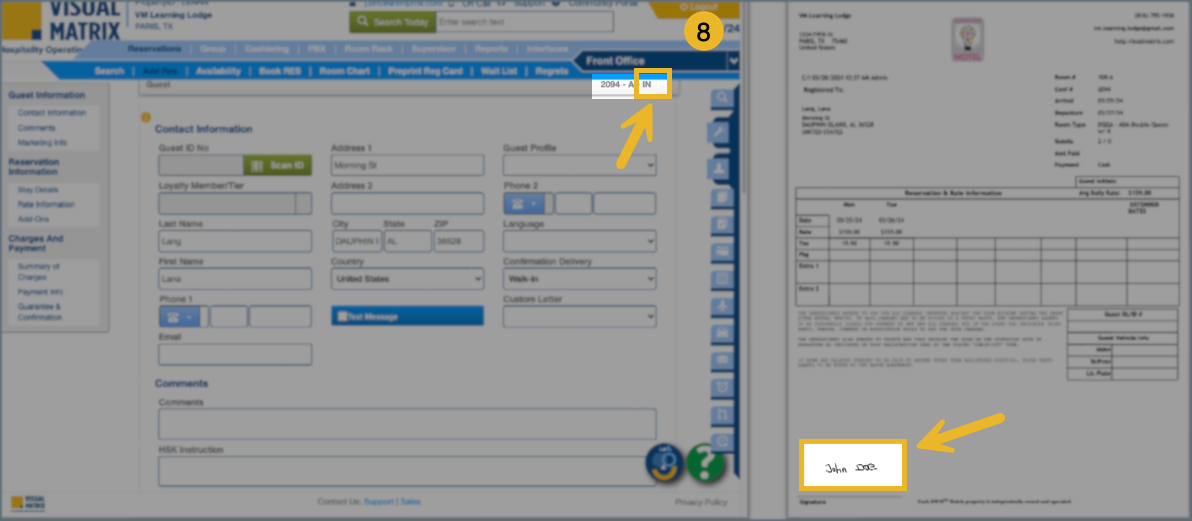Screen dimensions: 1192x521
Task: Click the airplane icon in right sidebar
Action: [722, 304]
